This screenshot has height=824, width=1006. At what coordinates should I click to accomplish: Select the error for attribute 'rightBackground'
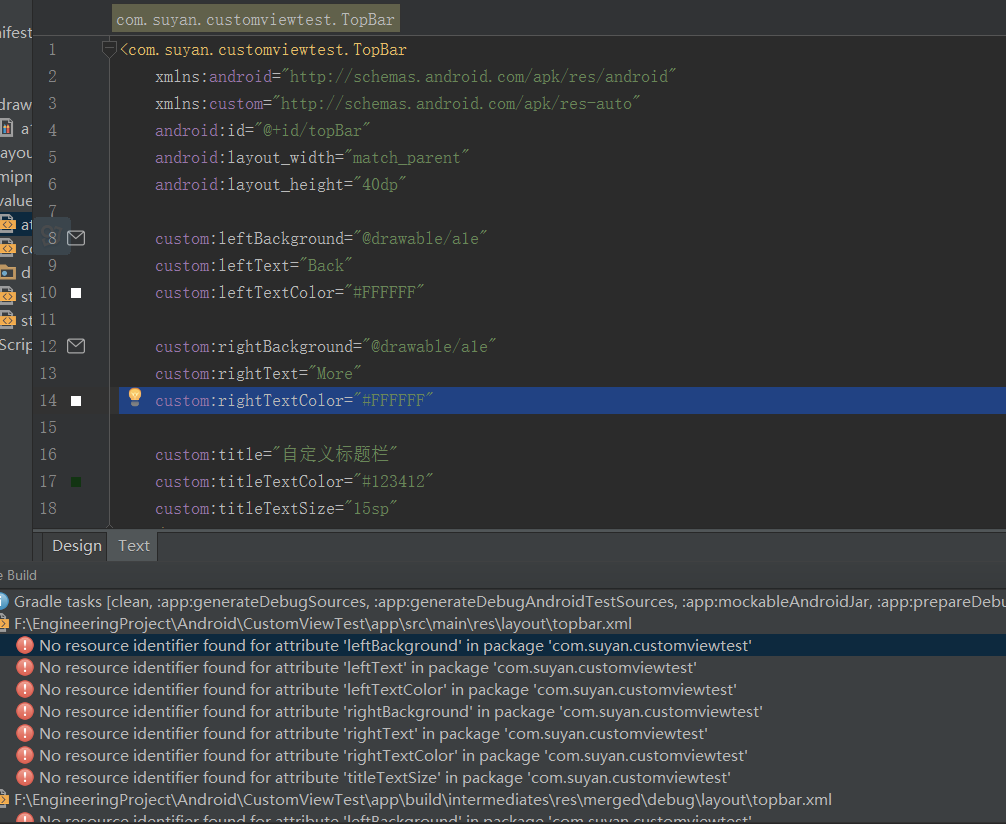[400, 711]
